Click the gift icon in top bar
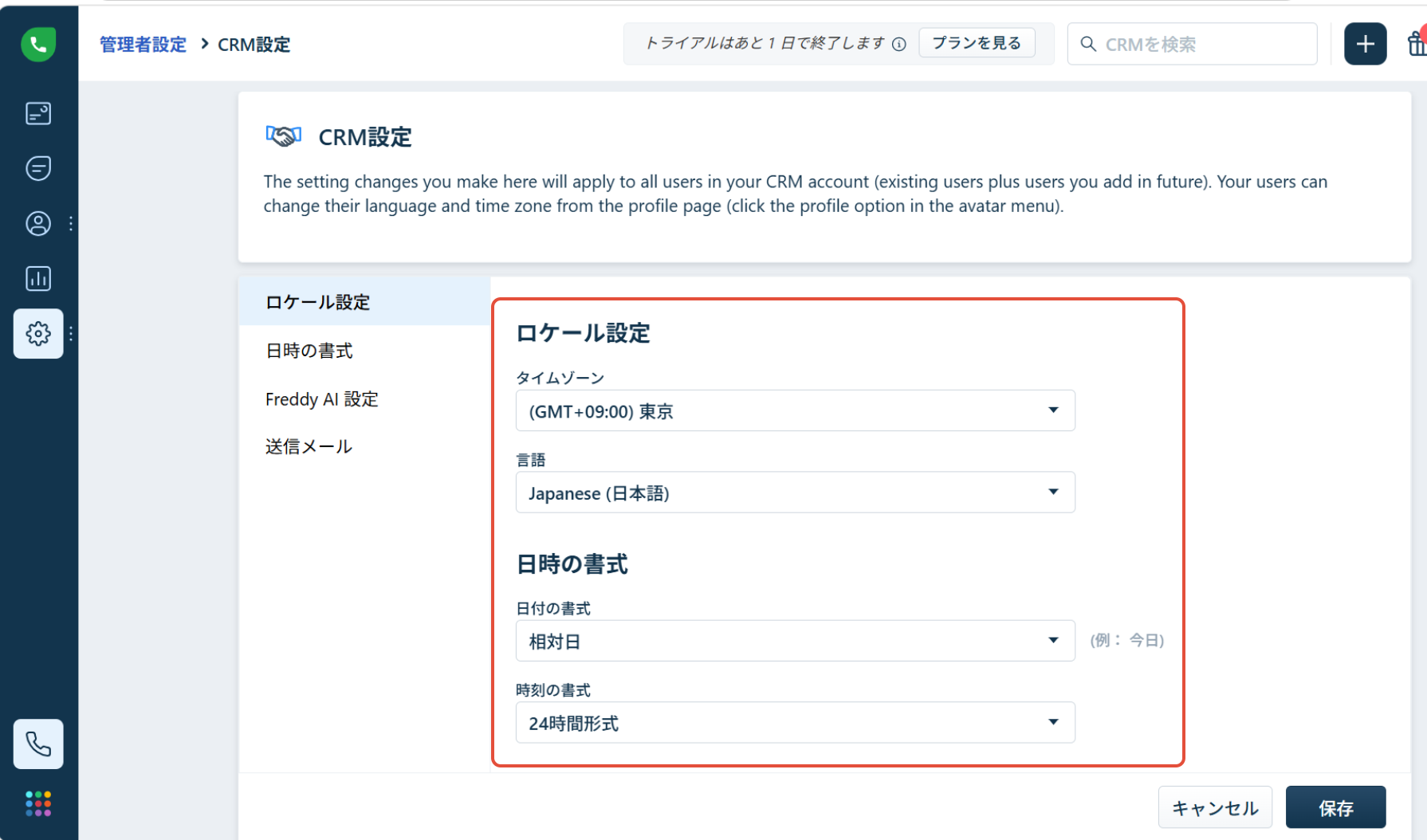The image size is (1427, 840). coord(1417,44)
